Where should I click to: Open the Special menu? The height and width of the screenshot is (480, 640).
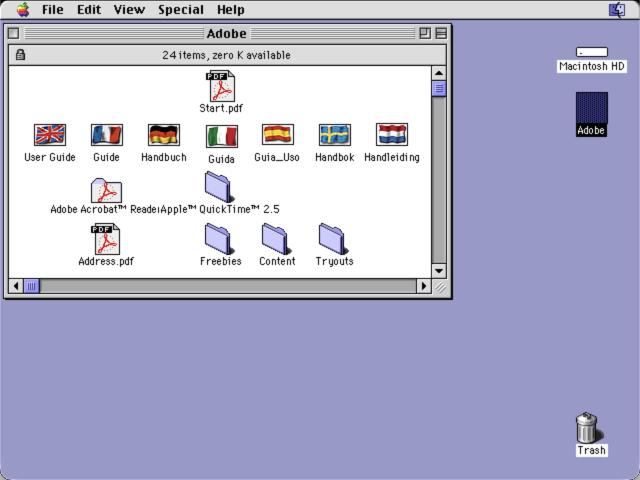[181, 9]
